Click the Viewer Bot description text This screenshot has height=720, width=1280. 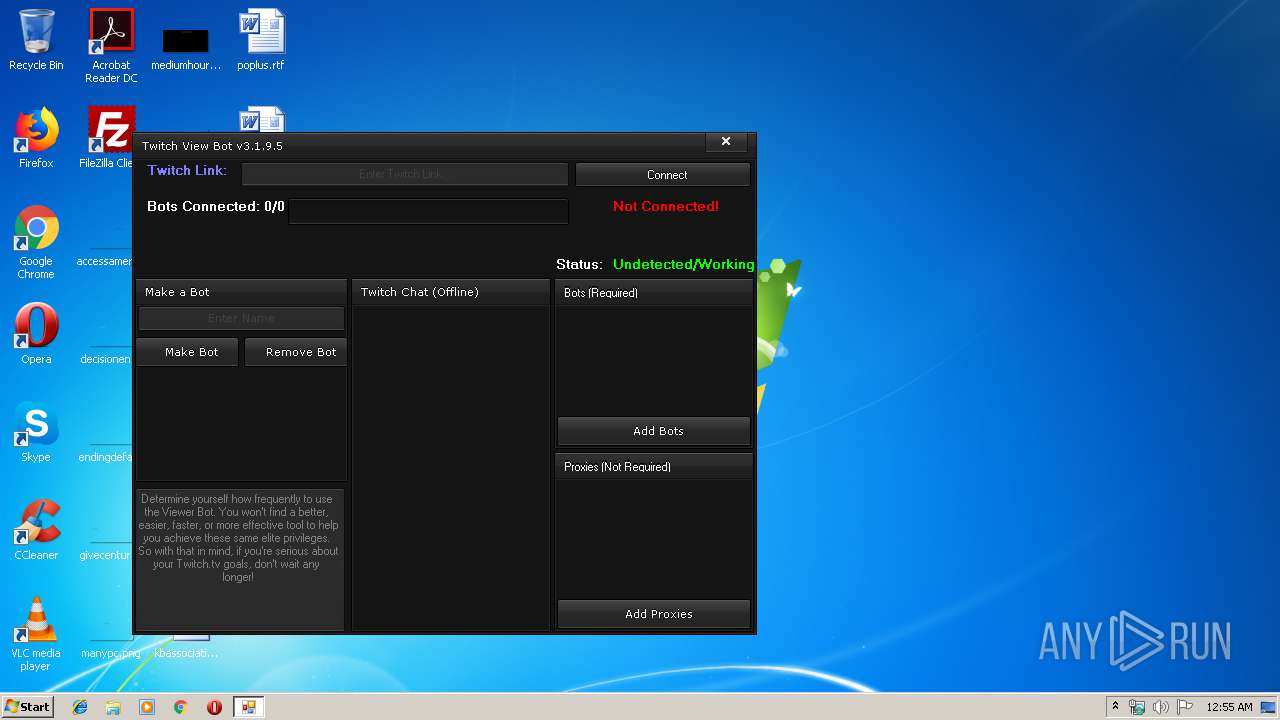tap(241, 538)
